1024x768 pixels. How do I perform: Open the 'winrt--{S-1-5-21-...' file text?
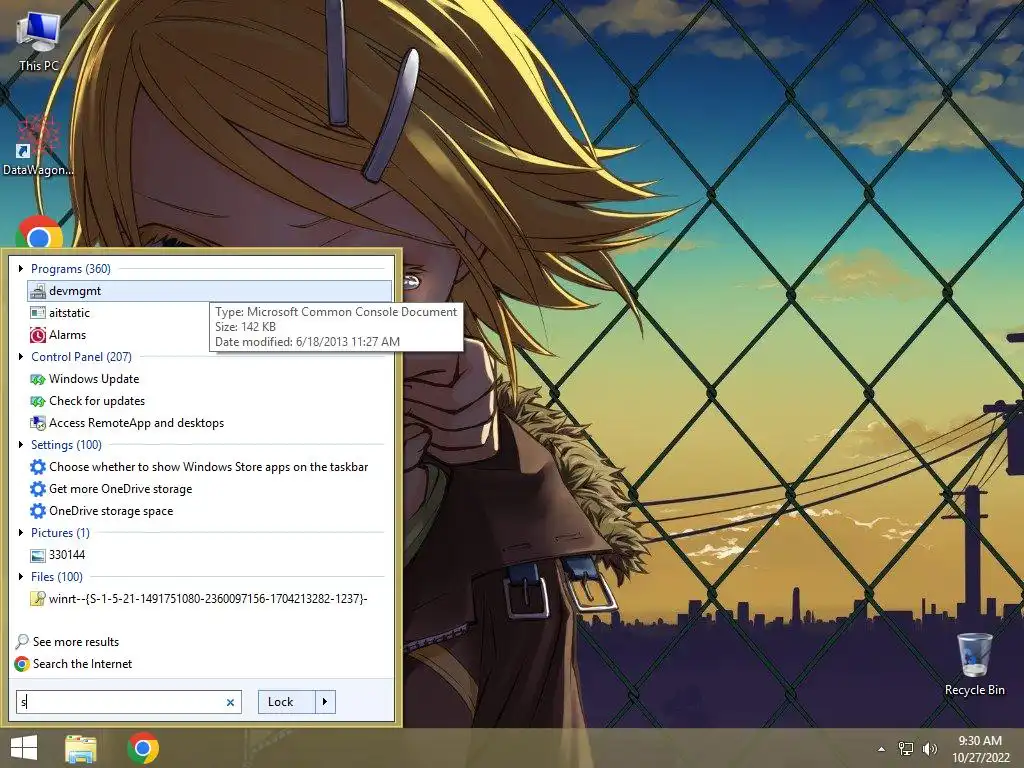pos(208,599)
